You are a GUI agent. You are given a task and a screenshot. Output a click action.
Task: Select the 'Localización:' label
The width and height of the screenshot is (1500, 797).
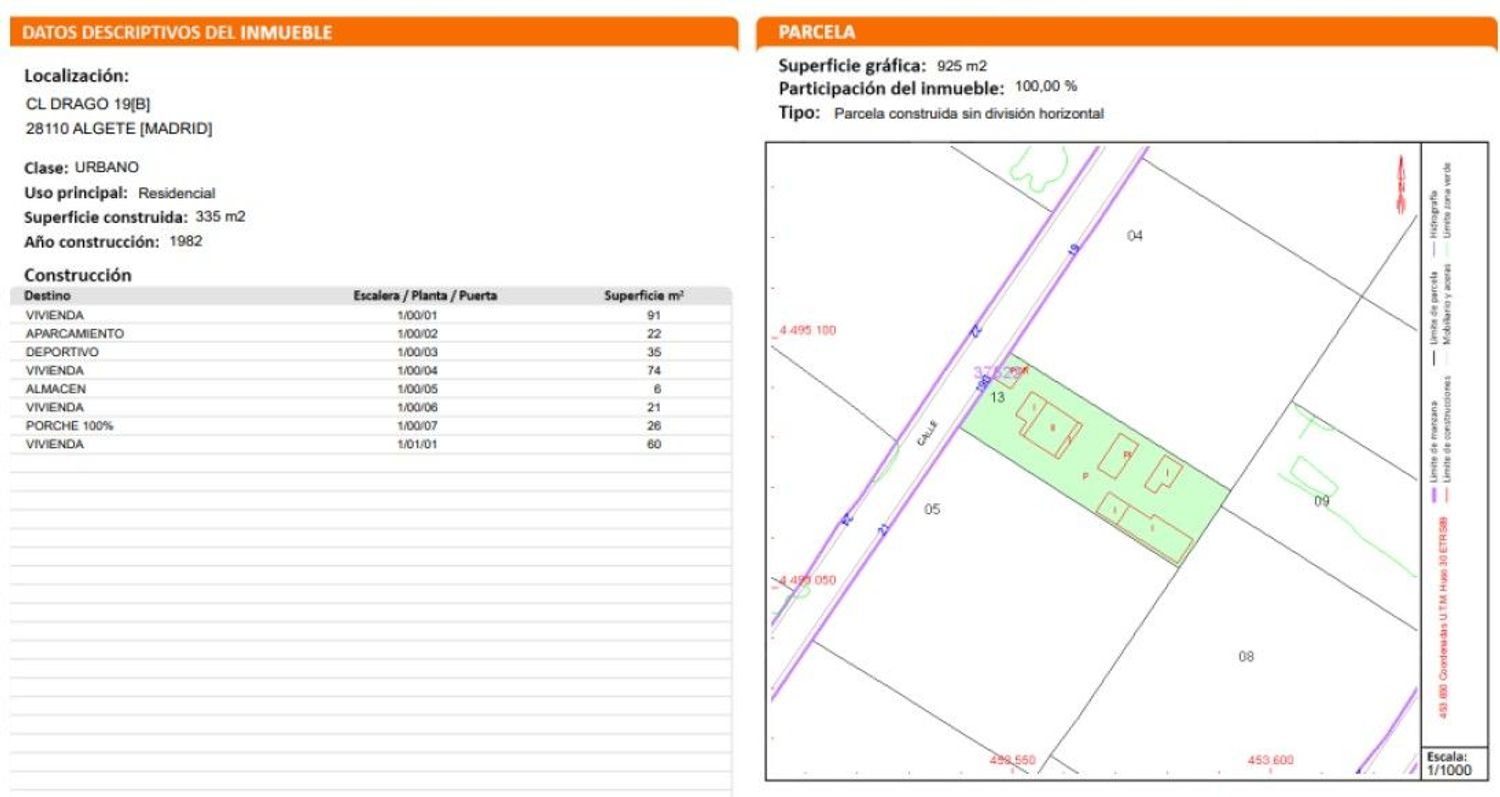click(x=77, y=76)
